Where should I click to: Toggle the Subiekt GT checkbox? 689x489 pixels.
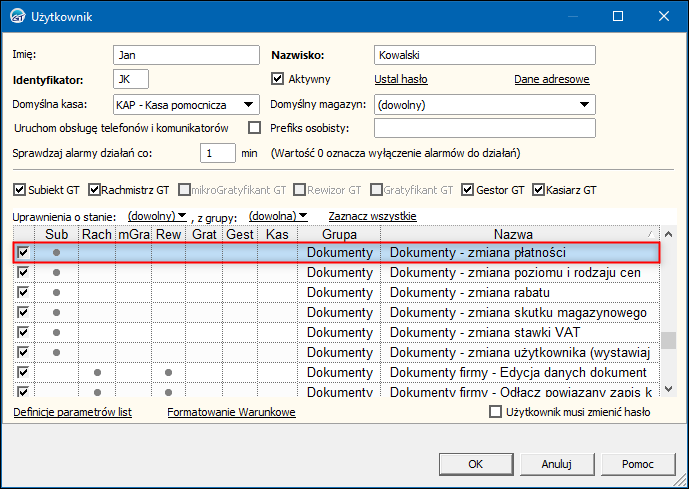tap(19, 189)
